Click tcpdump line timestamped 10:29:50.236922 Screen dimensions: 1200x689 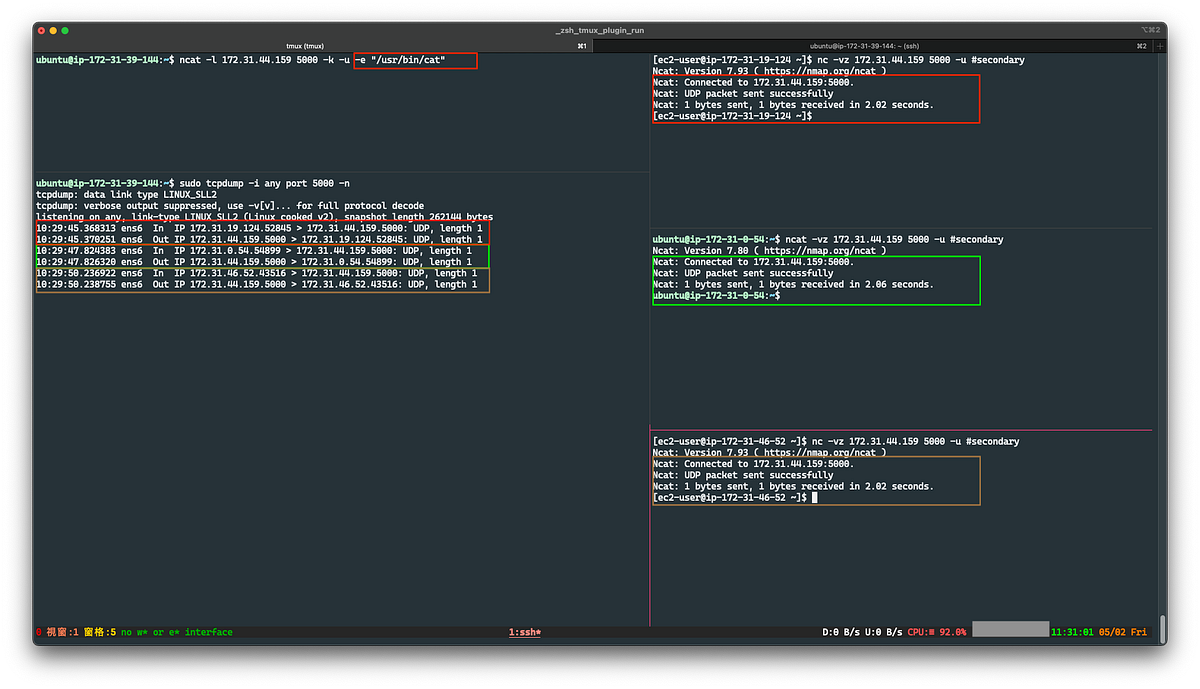(257, 273)
